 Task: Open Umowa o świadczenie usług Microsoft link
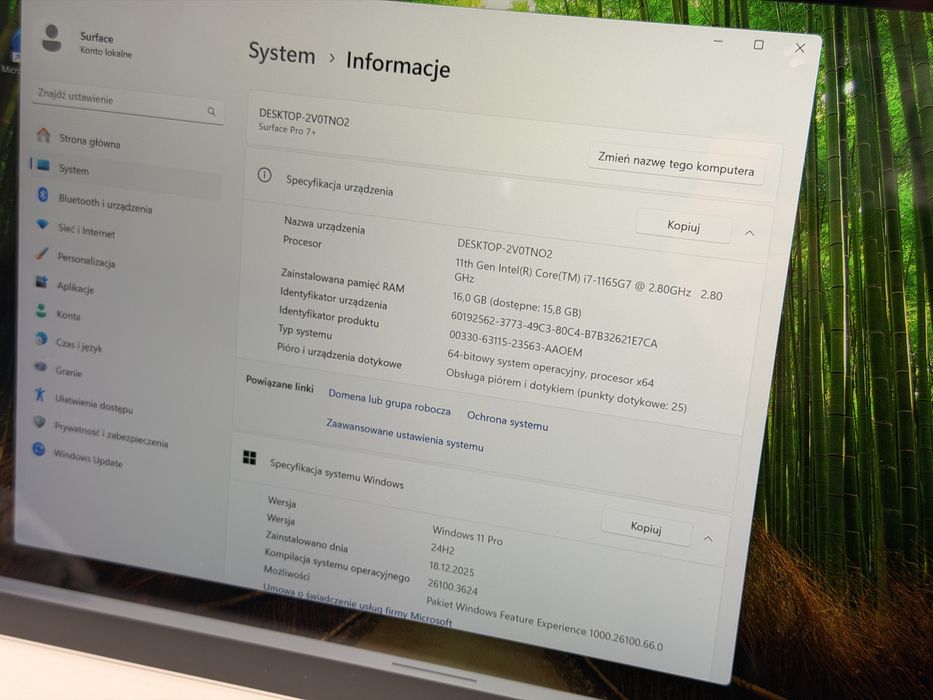coord(358,604)
